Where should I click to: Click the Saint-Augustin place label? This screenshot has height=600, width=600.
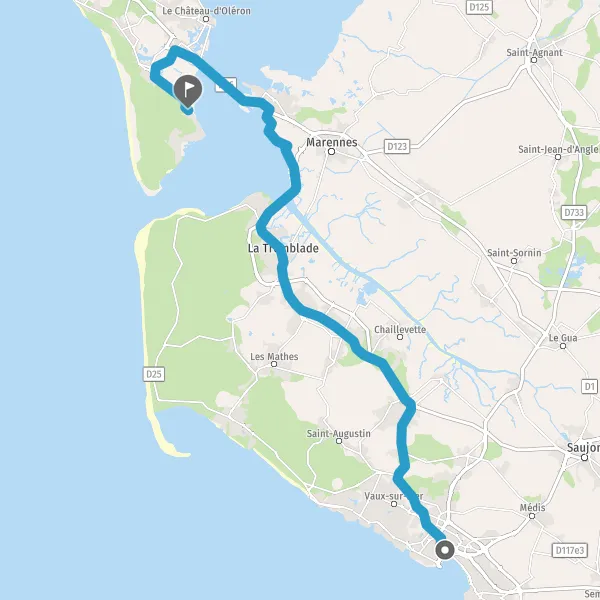click(339, 434)
